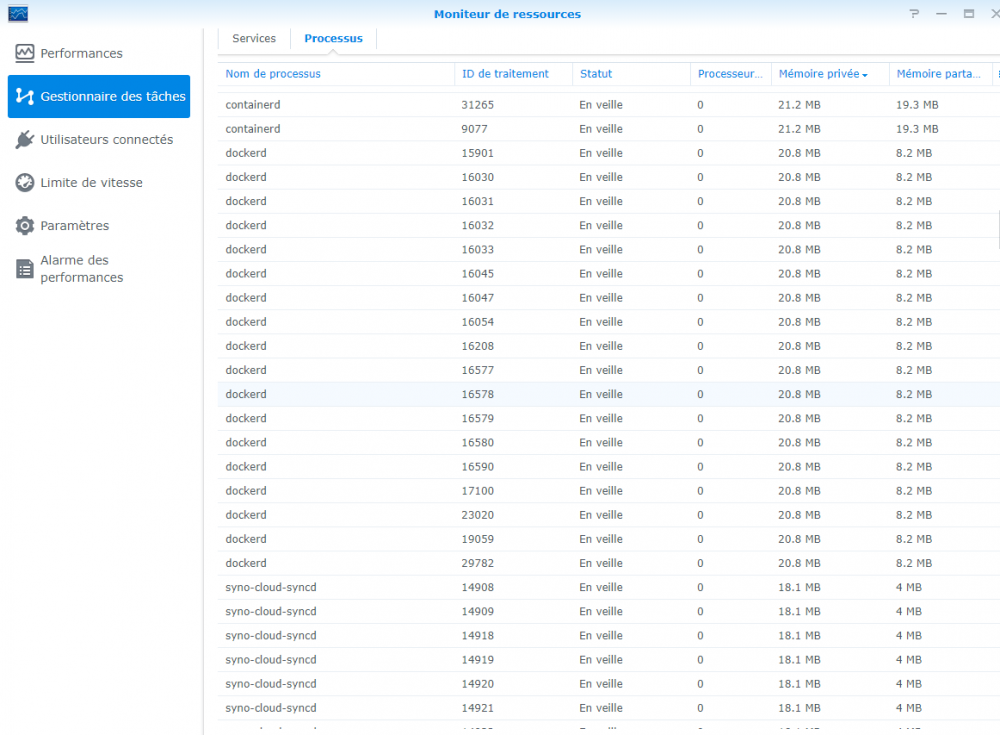This screenshot has height=735, width=1000.
Task: Sort by Mémoire partagée column header
Action: [938, 74]
